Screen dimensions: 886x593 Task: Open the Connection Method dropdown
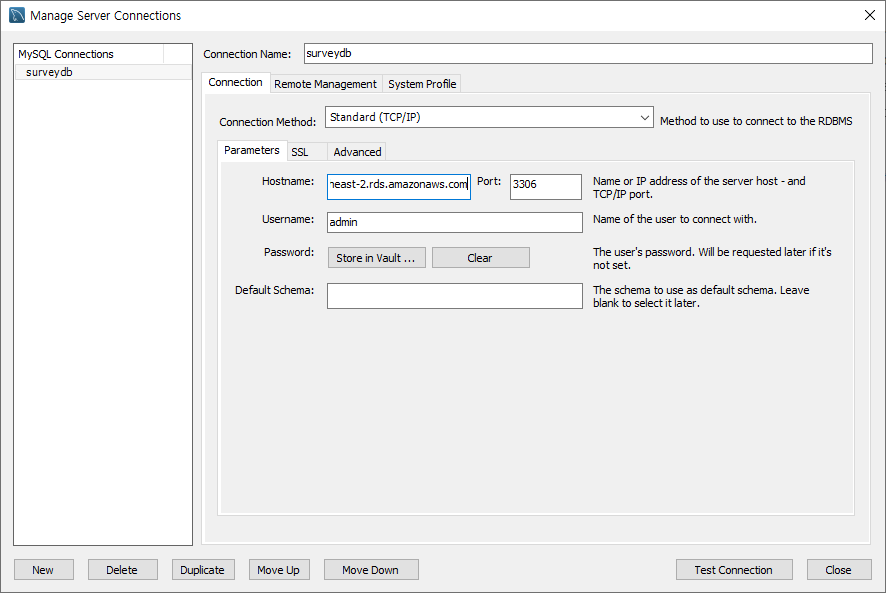(489, 118)
